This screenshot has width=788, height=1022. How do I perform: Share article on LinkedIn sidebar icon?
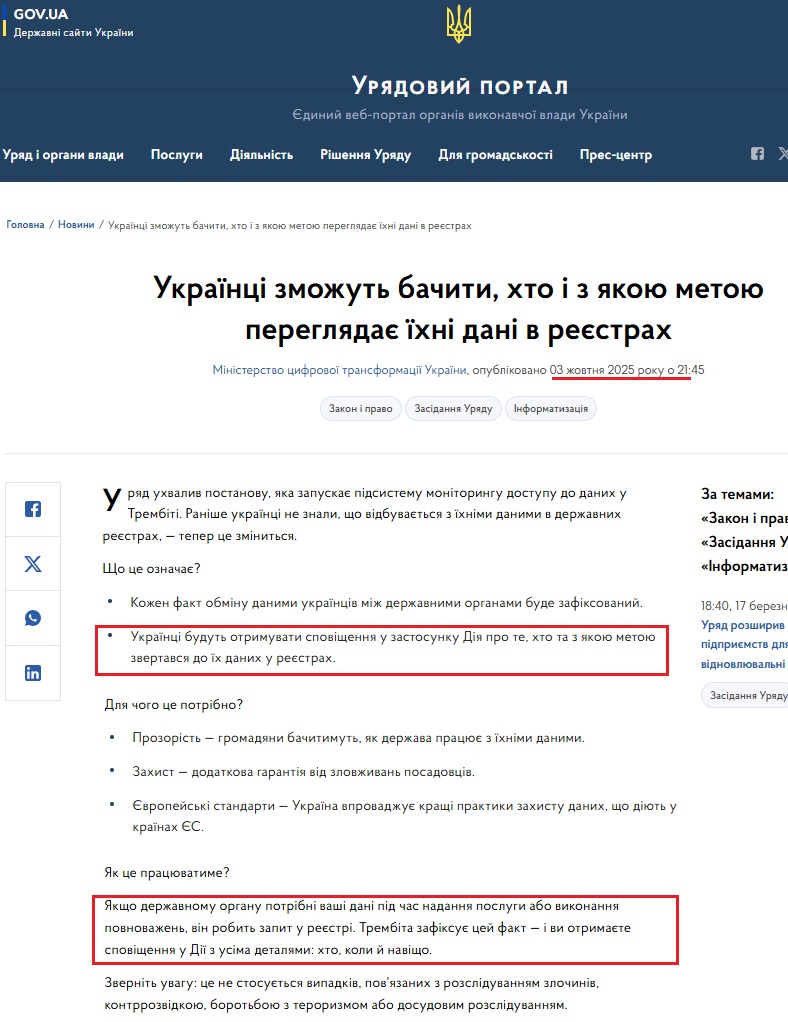pyautogui.click(x=33, y=673)
